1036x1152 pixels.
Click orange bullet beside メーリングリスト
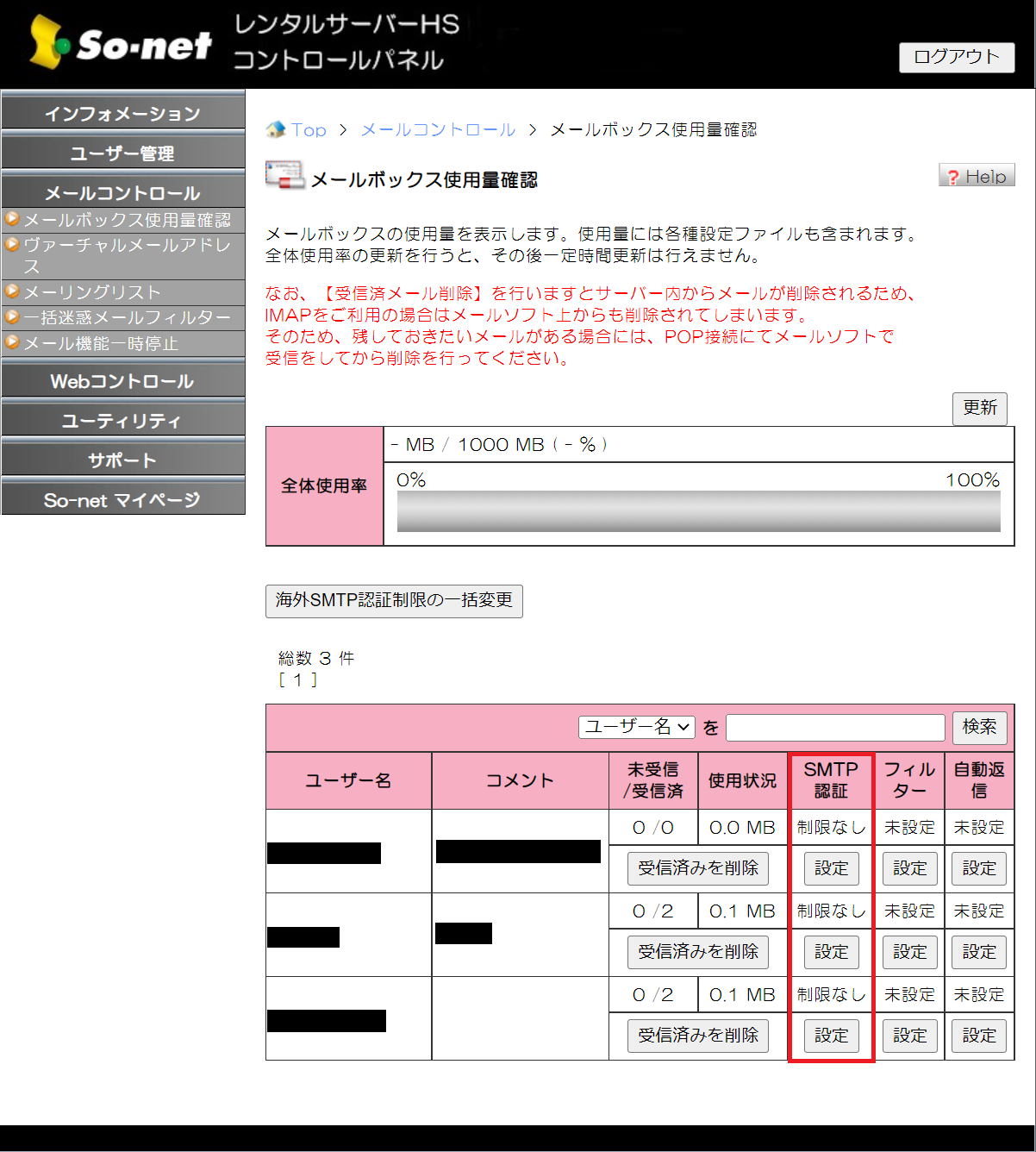[12, 291]
